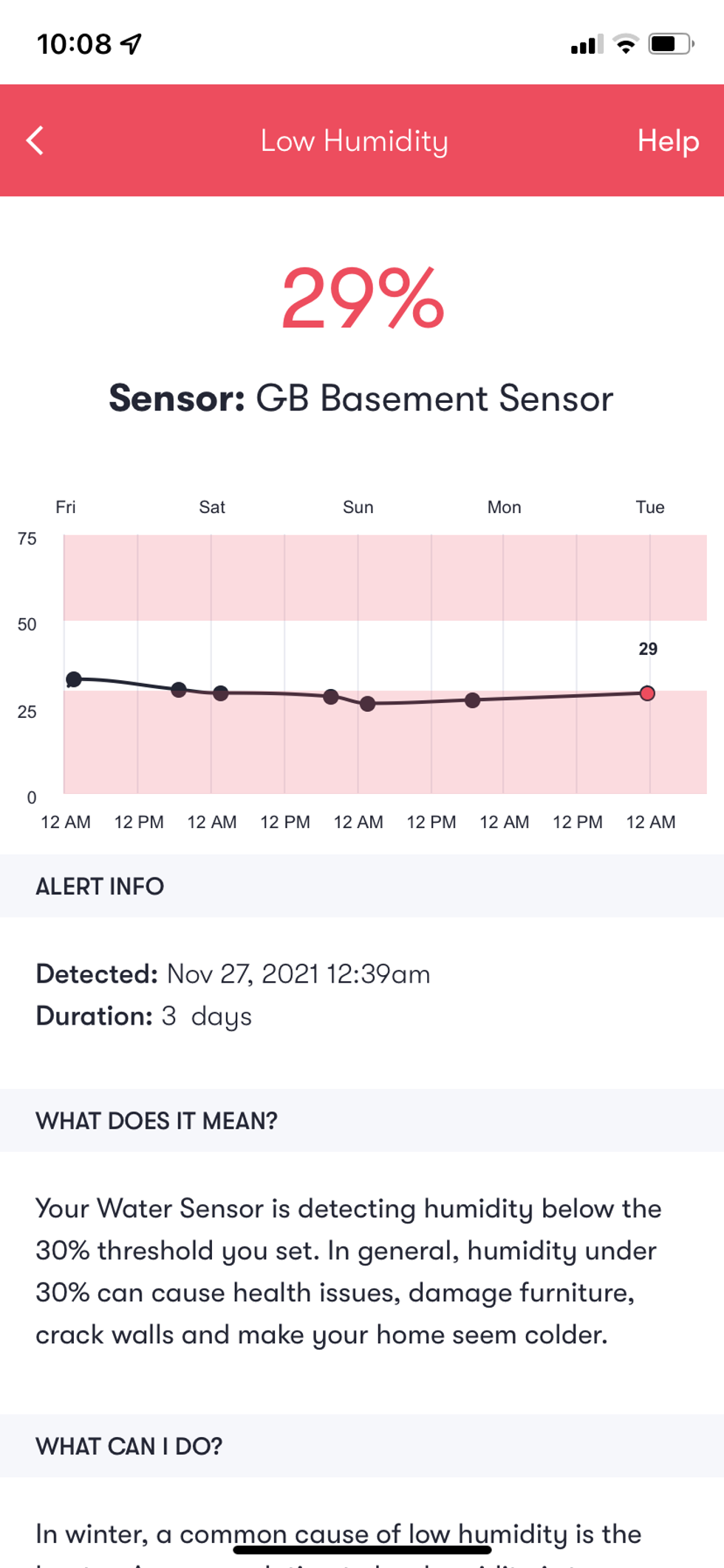The image size is (724, 1568).
Task: Open the Low Humidity title in the header
Action: [x=355, y=141]
